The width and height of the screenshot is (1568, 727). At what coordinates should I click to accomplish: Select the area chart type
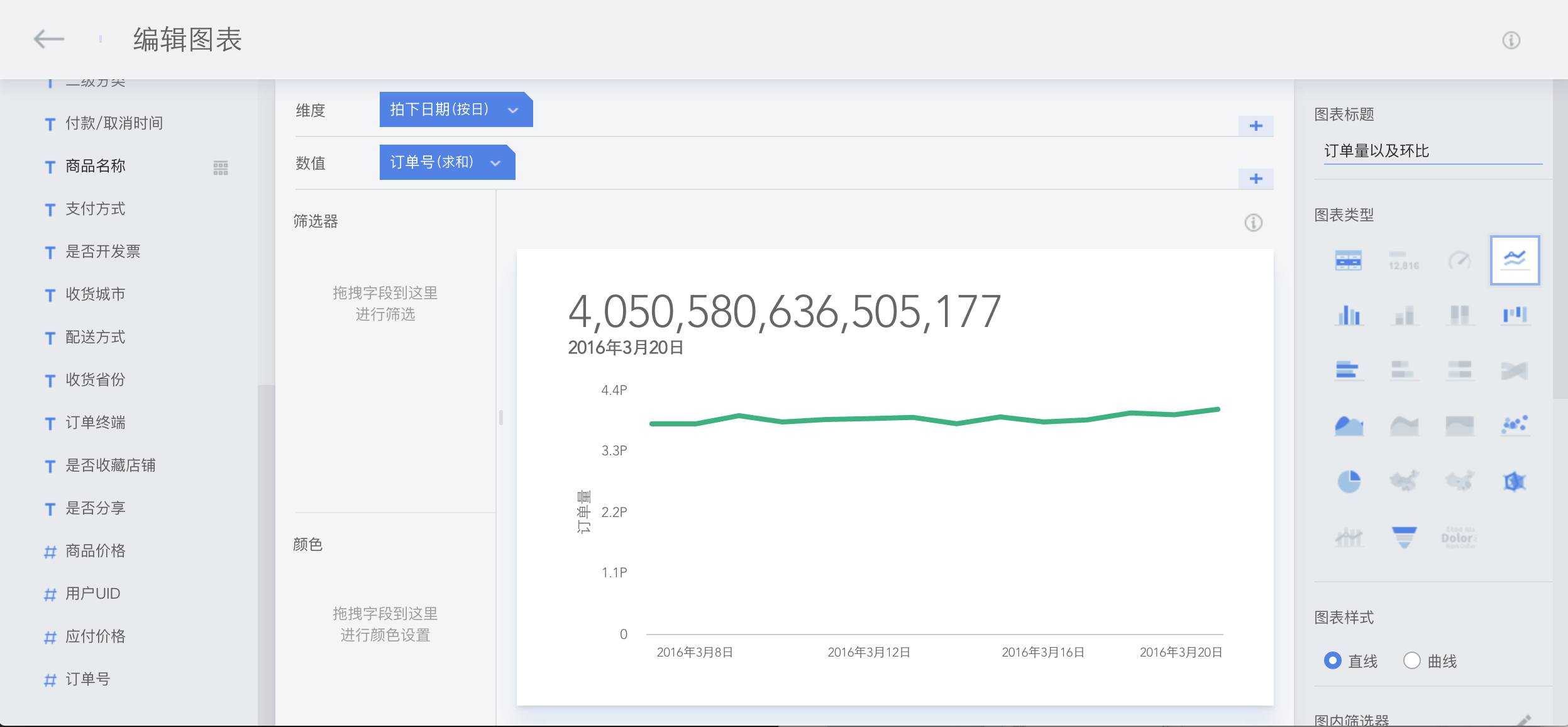tap(1349, 426)
